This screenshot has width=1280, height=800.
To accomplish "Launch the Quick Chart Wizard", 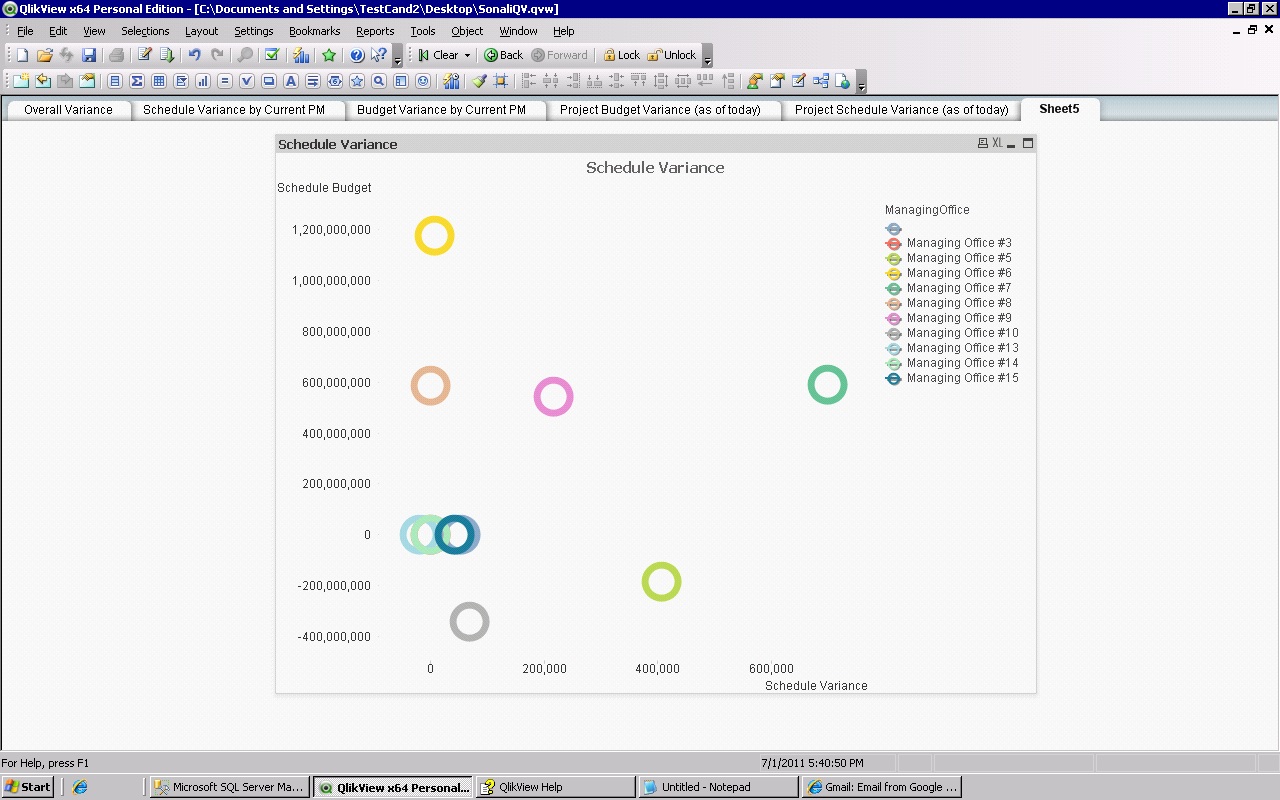I will pos(300,55).
